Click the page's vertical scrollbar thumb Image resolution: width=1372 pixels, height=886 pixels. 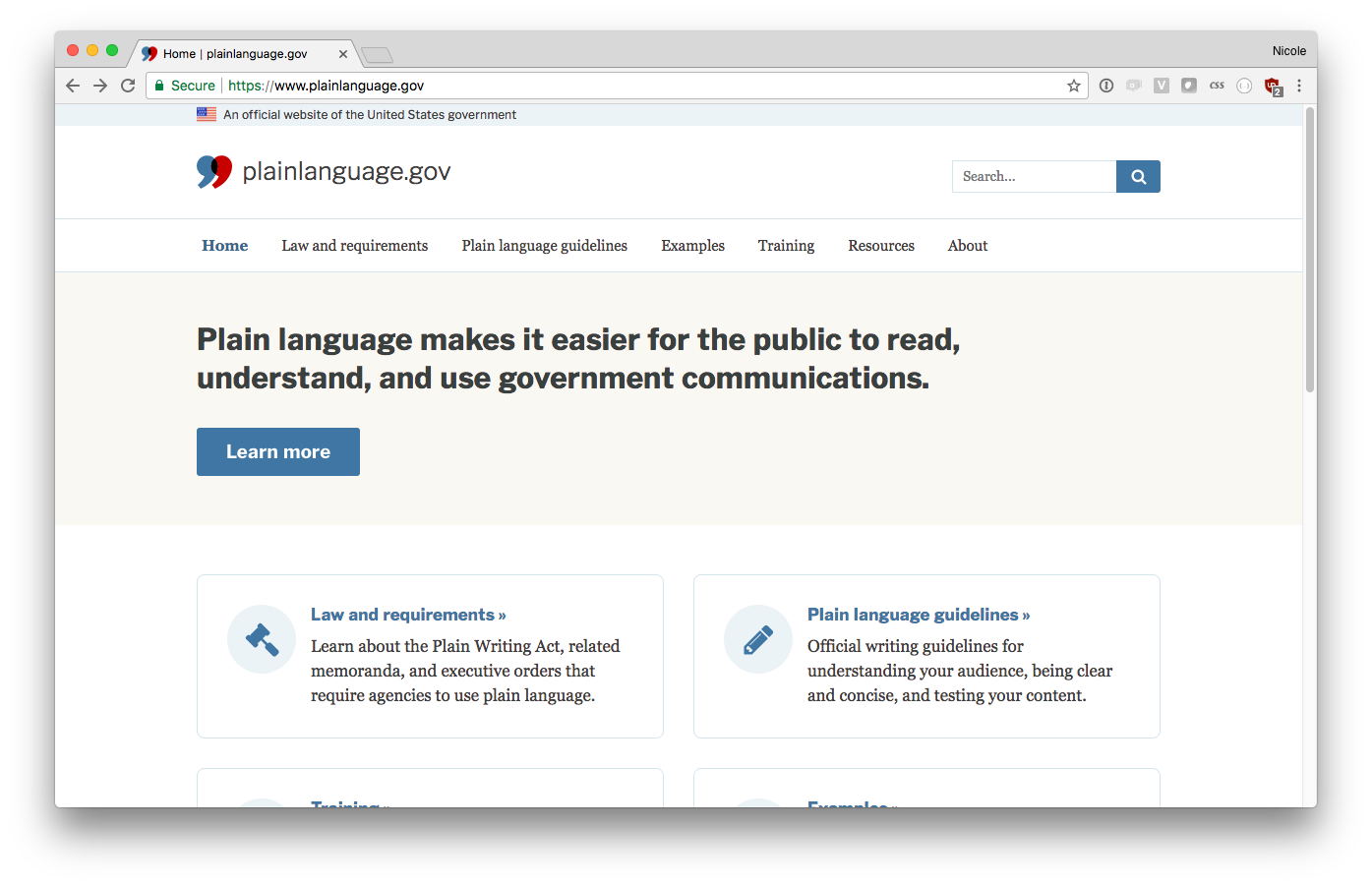coord(1309,251)
